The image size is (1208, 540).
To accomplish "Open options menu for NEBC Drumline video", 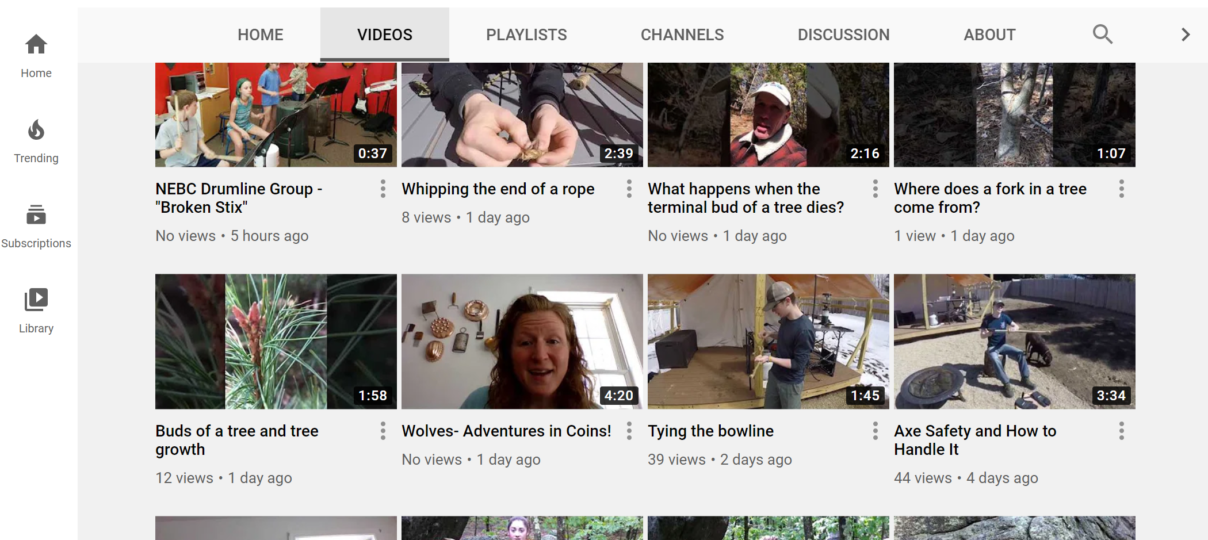I will pos(383,189).
